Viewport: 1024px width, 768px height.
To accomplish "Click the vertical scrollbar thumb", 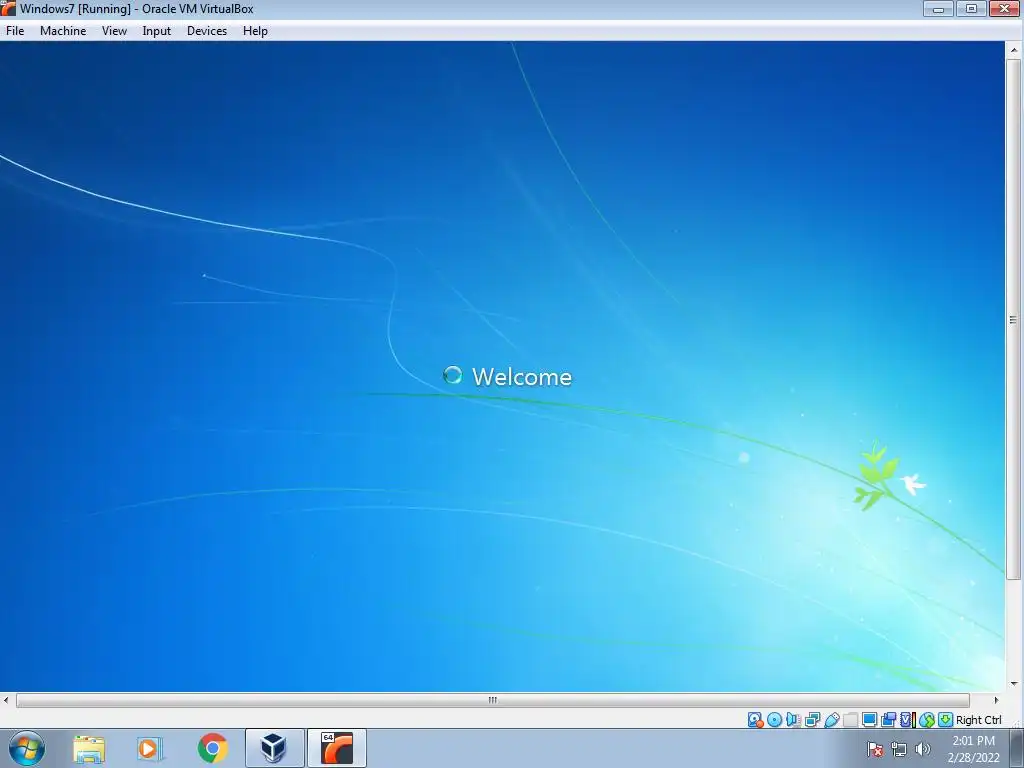I will [1014, 319].
